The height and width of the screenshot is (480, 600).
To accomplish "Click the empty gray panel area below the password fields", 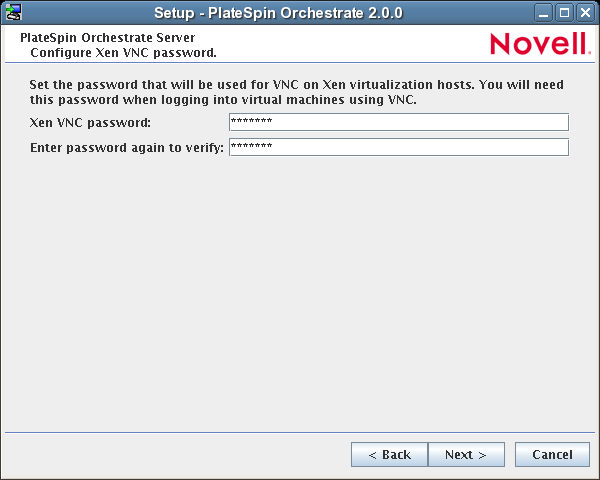I will tap(300, 290).
